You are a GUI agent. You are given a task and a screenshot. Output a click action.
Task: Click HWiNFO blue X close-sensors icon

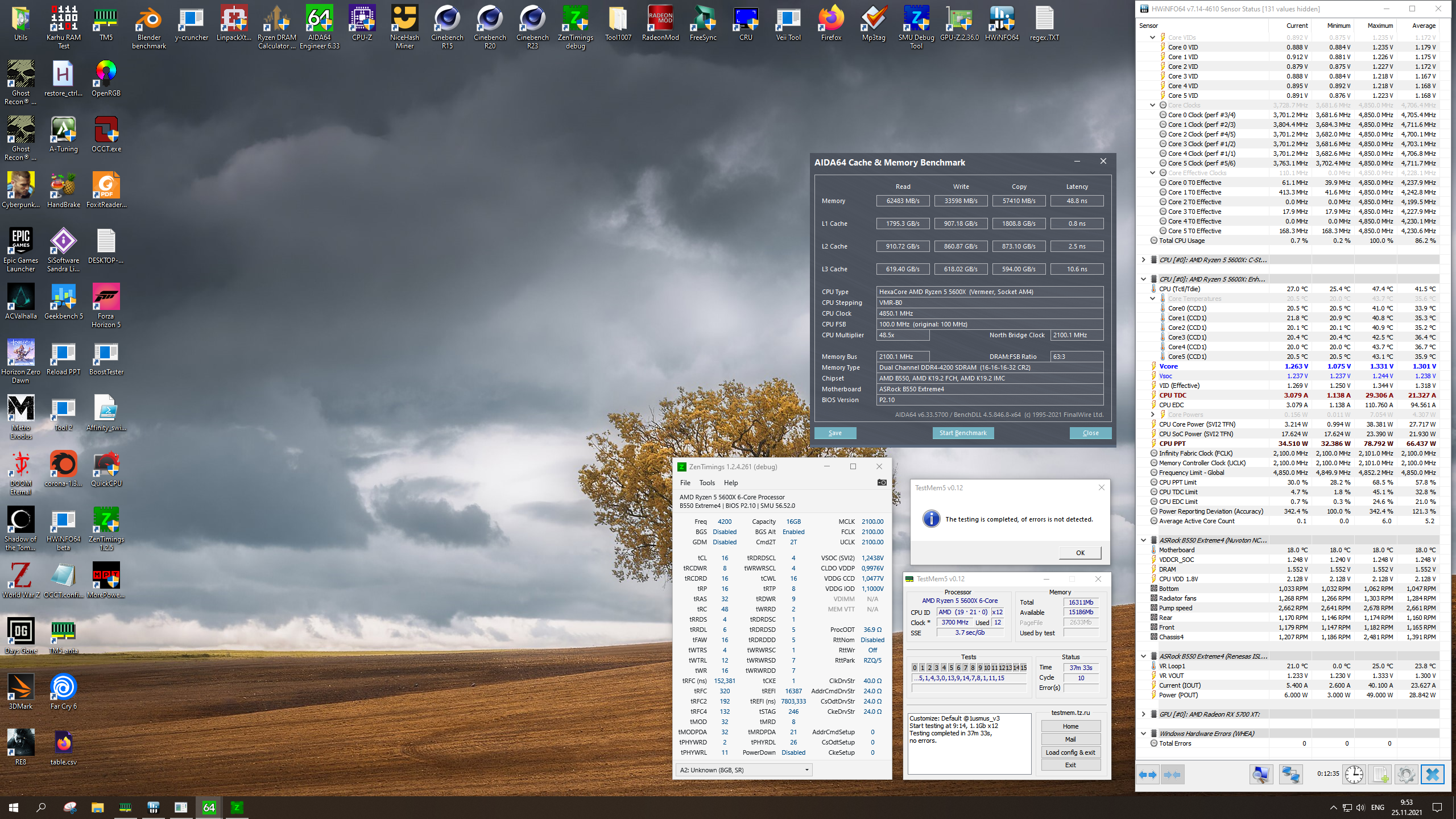(x=1432, y=775)
